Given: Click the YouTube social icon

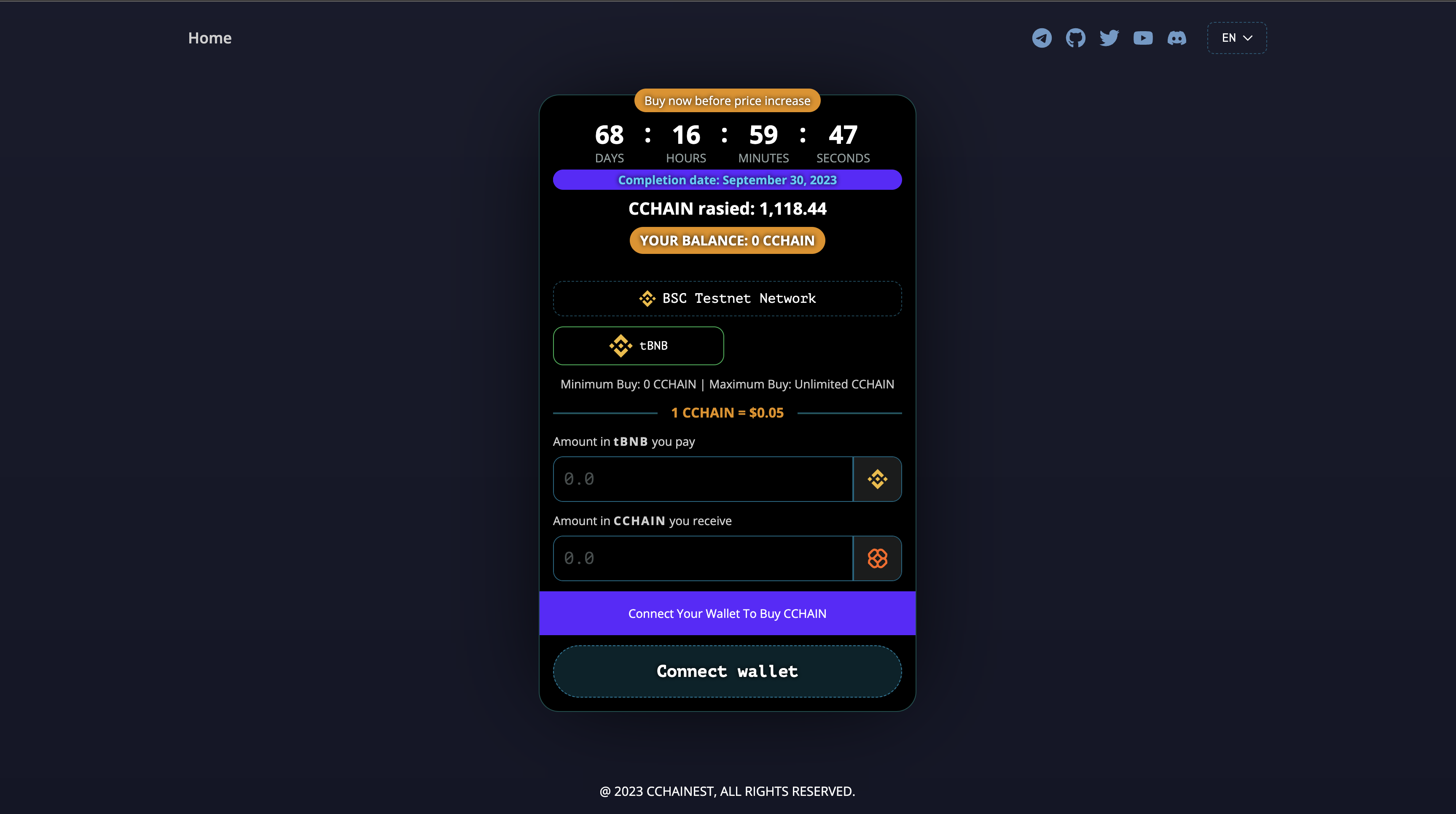Looking at the screenshot, I should [1143, 38].
